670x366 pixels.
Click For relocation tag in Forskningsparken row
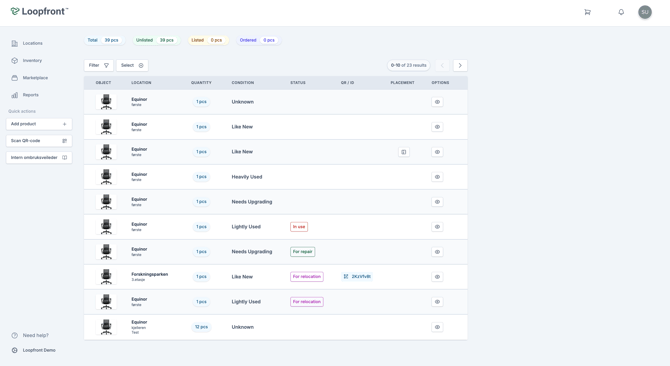[307, 277]
